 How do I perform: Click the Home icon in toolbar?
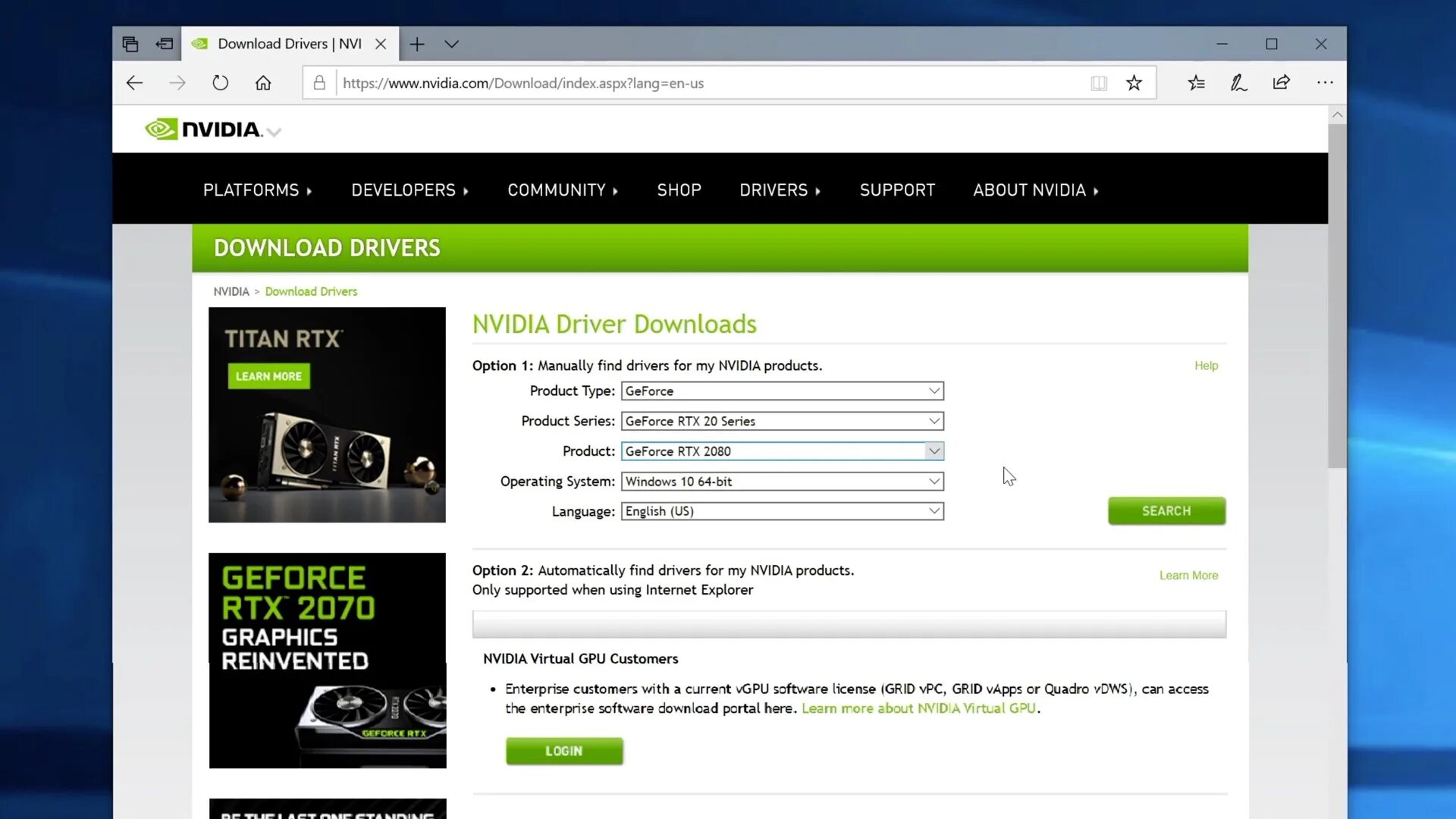[x=263, y=83]
